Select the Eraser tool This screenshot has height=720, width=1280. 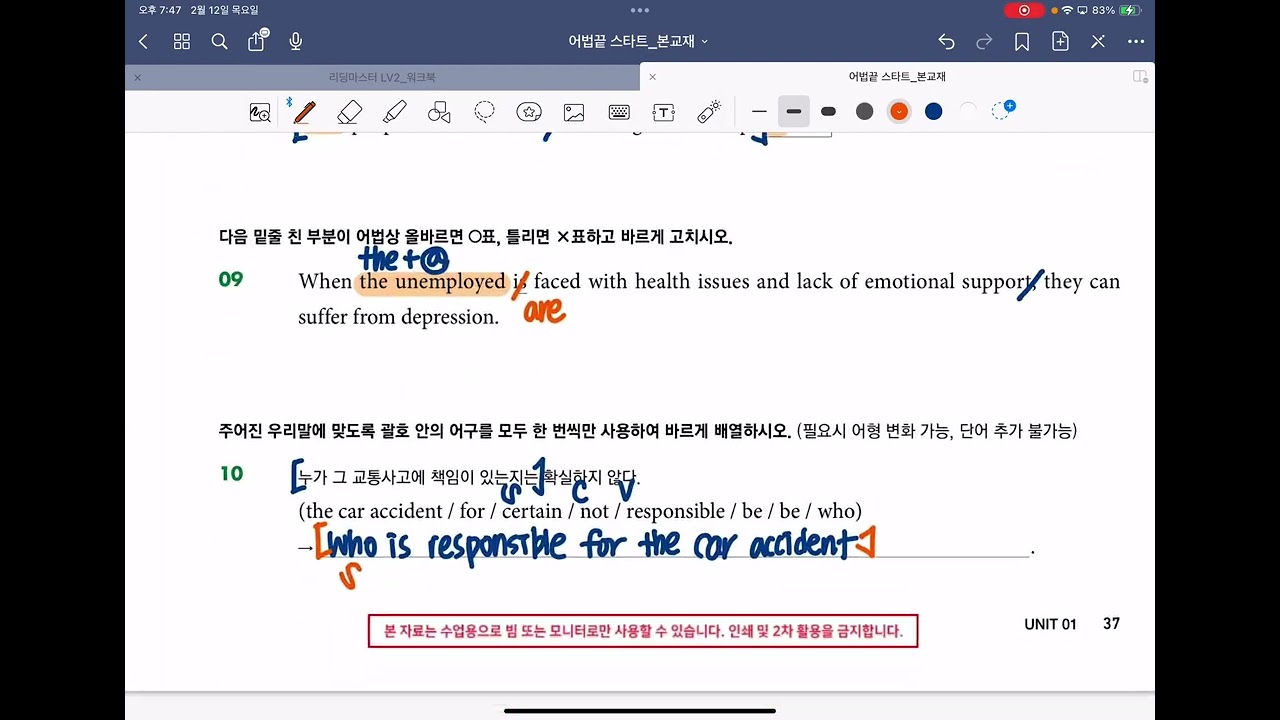349,112
